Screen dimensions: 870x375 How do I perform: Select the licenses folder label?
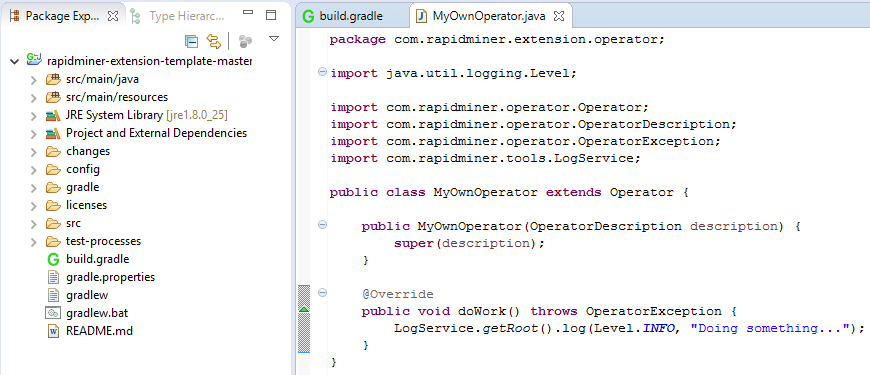pyautogui.click(x=86, y=205)
